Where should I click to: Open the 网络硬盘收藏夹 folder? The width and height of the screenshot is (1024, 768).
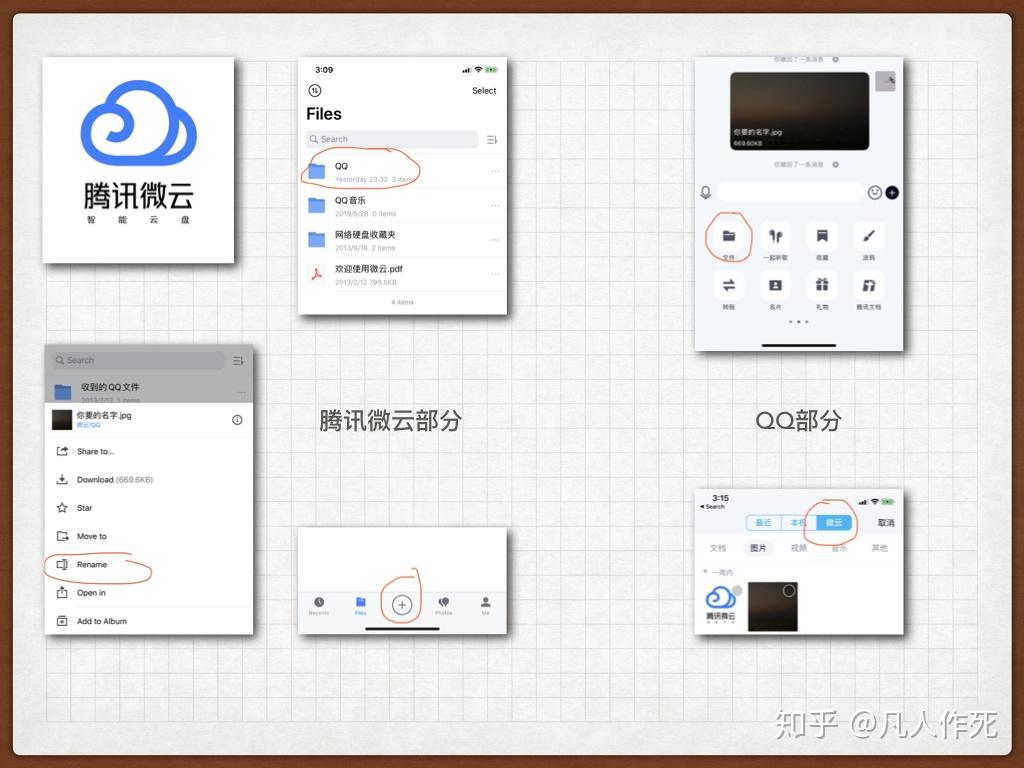(x=402, y=240)
